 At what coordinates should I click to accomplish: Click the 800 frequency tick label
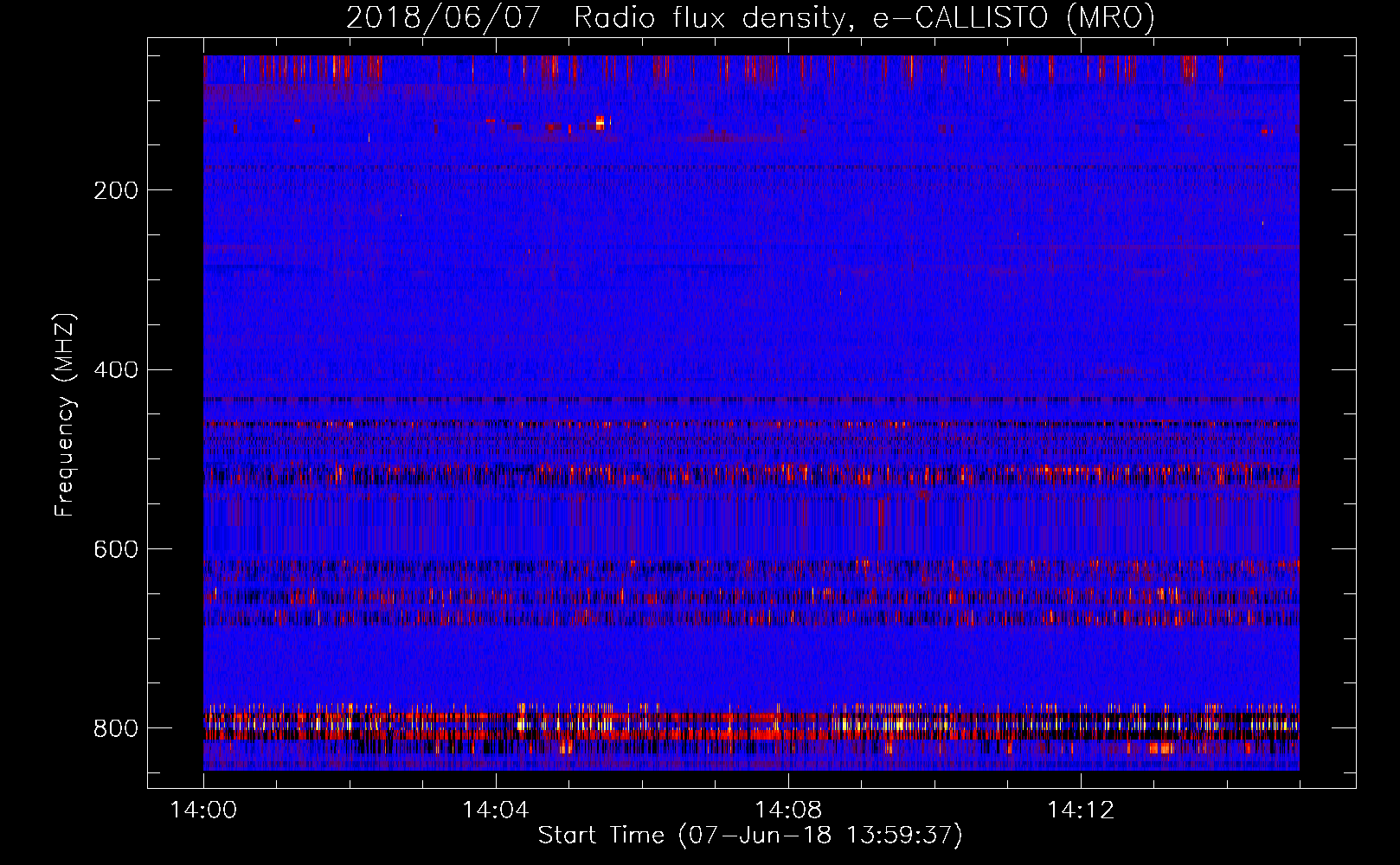pos(116,728)
